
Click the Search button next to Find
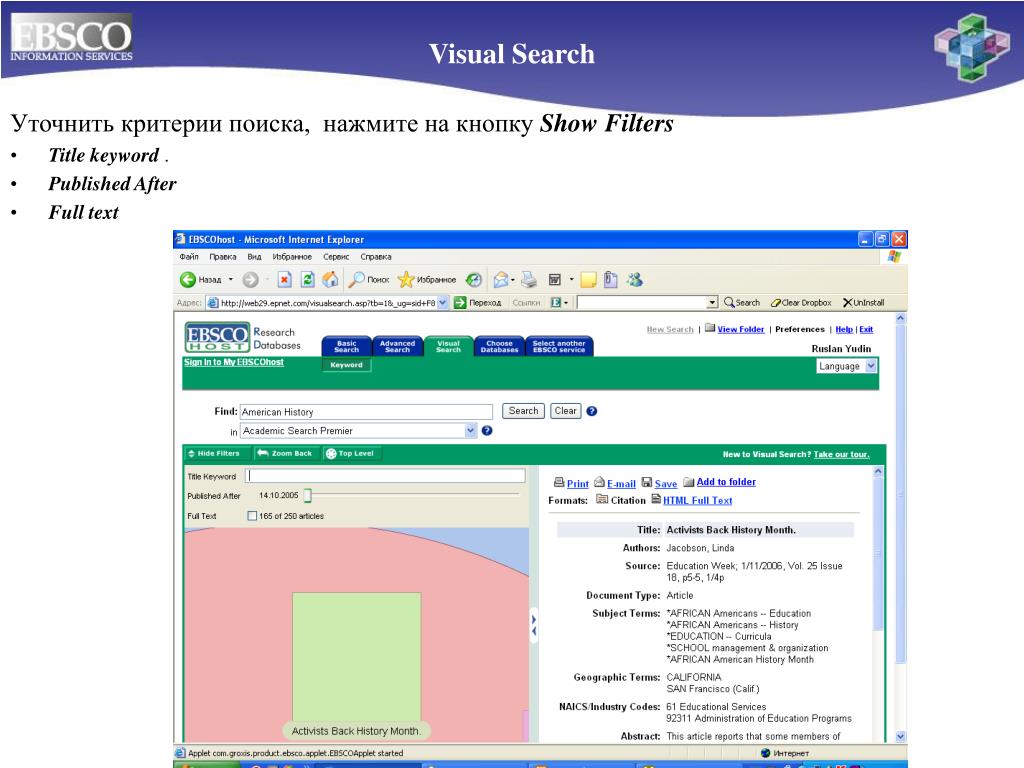click(523, 411)
